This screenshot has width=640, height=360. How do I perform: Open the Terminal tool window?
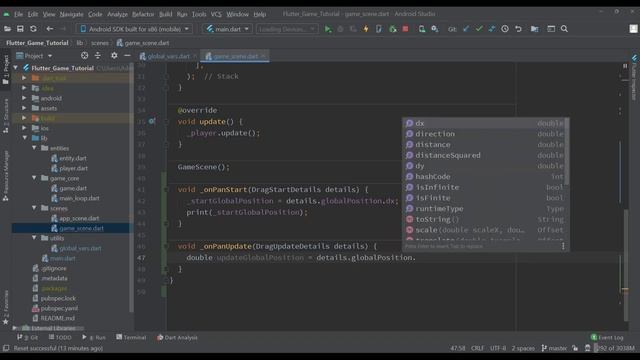click(x=131, y=338)
